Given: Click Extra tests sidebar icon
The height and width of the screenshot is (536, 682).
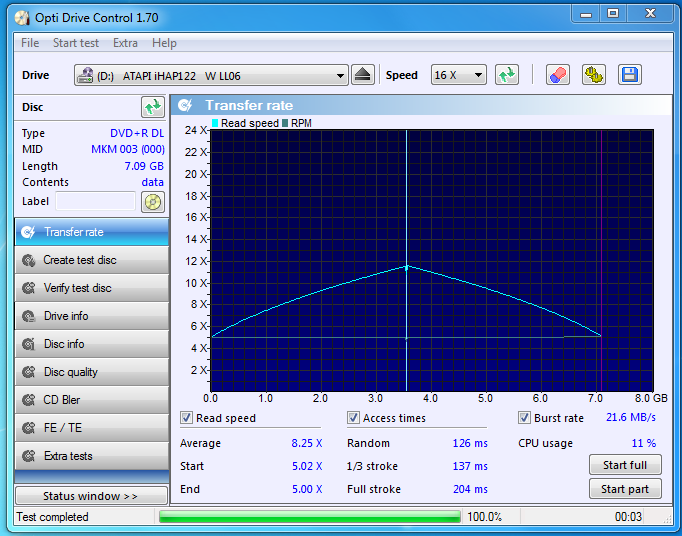Looking at the screenshot, I should point(29,456).
